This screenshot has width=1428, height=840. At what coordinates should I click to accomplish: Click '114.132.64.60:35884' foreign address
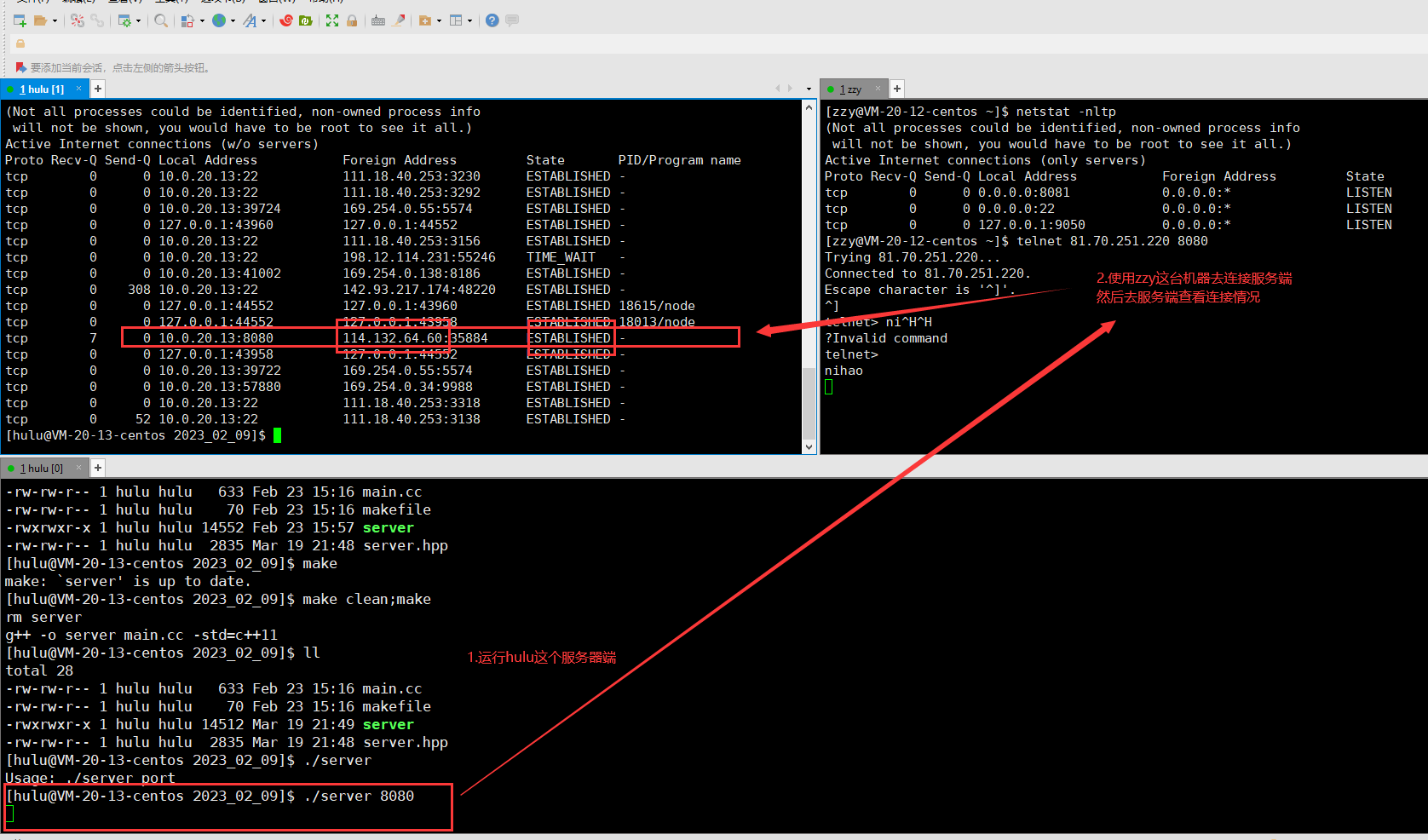tap(415, 338)
